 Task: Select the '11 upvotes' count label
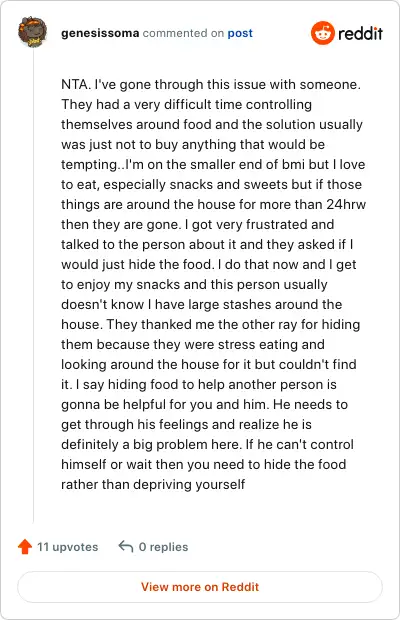coord(68,547)
